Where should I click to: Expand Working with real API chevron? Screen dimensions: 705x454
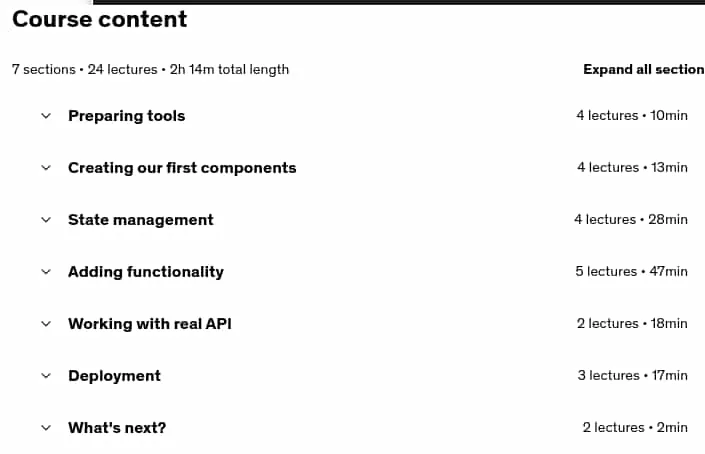coord(46,324)
